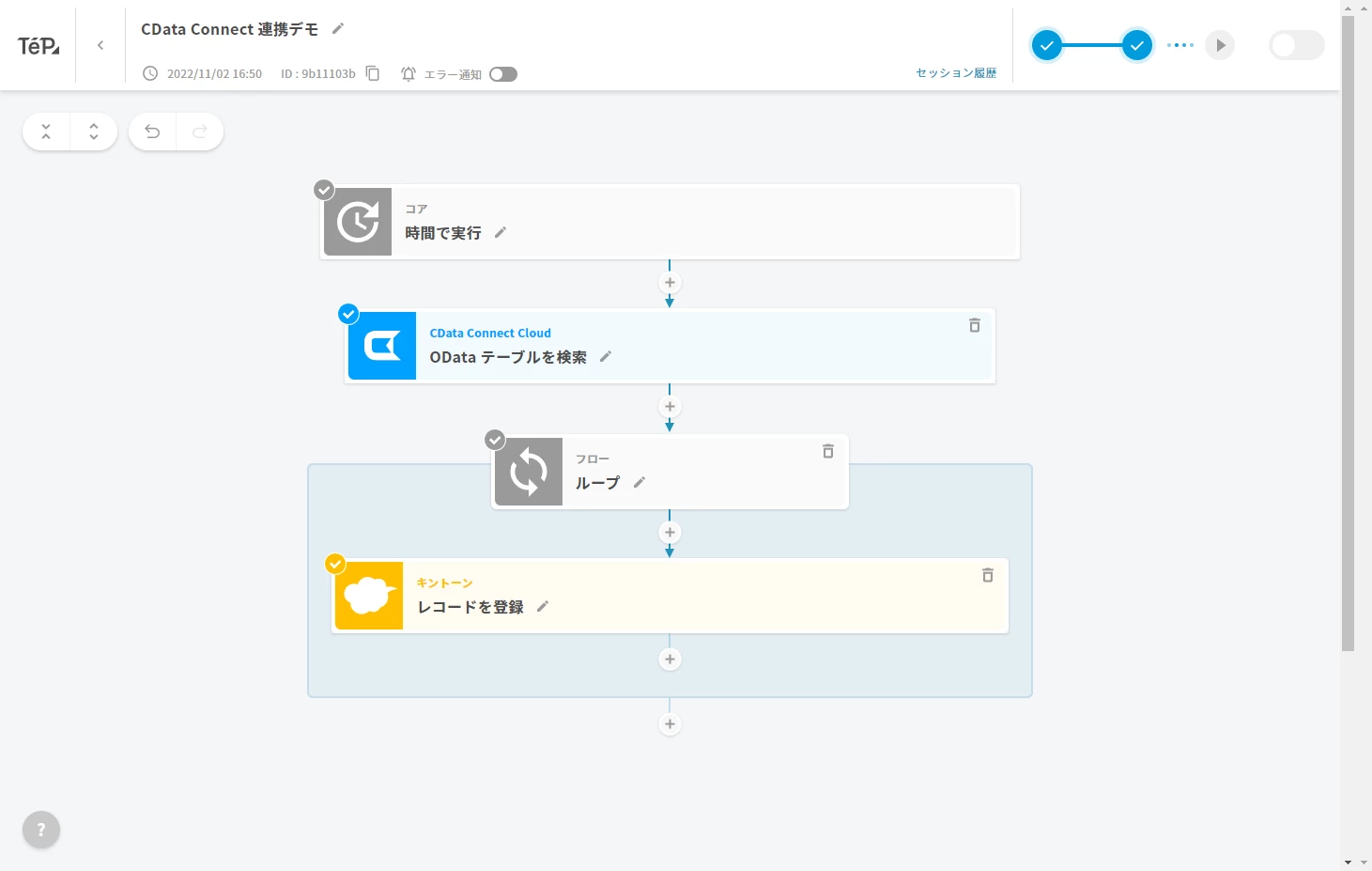This screenshot has height=871, width=1372.
Task: Click the clock icon beside the date
Action: click(x=150, y=73)
